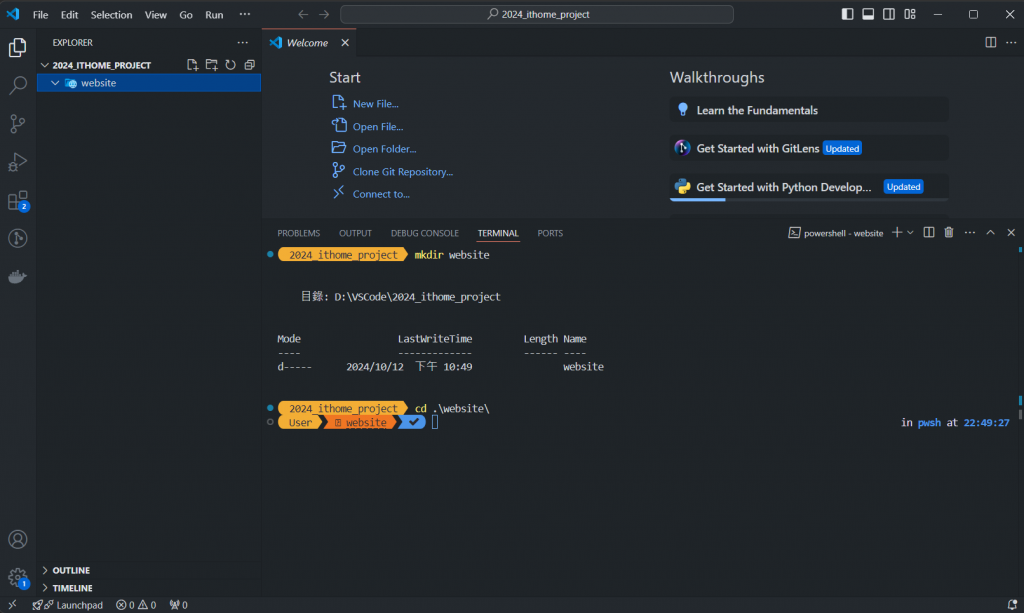Open the GitLens view icon
Image resolution: width=1024 pixels, height=613 pixels.
18,238
